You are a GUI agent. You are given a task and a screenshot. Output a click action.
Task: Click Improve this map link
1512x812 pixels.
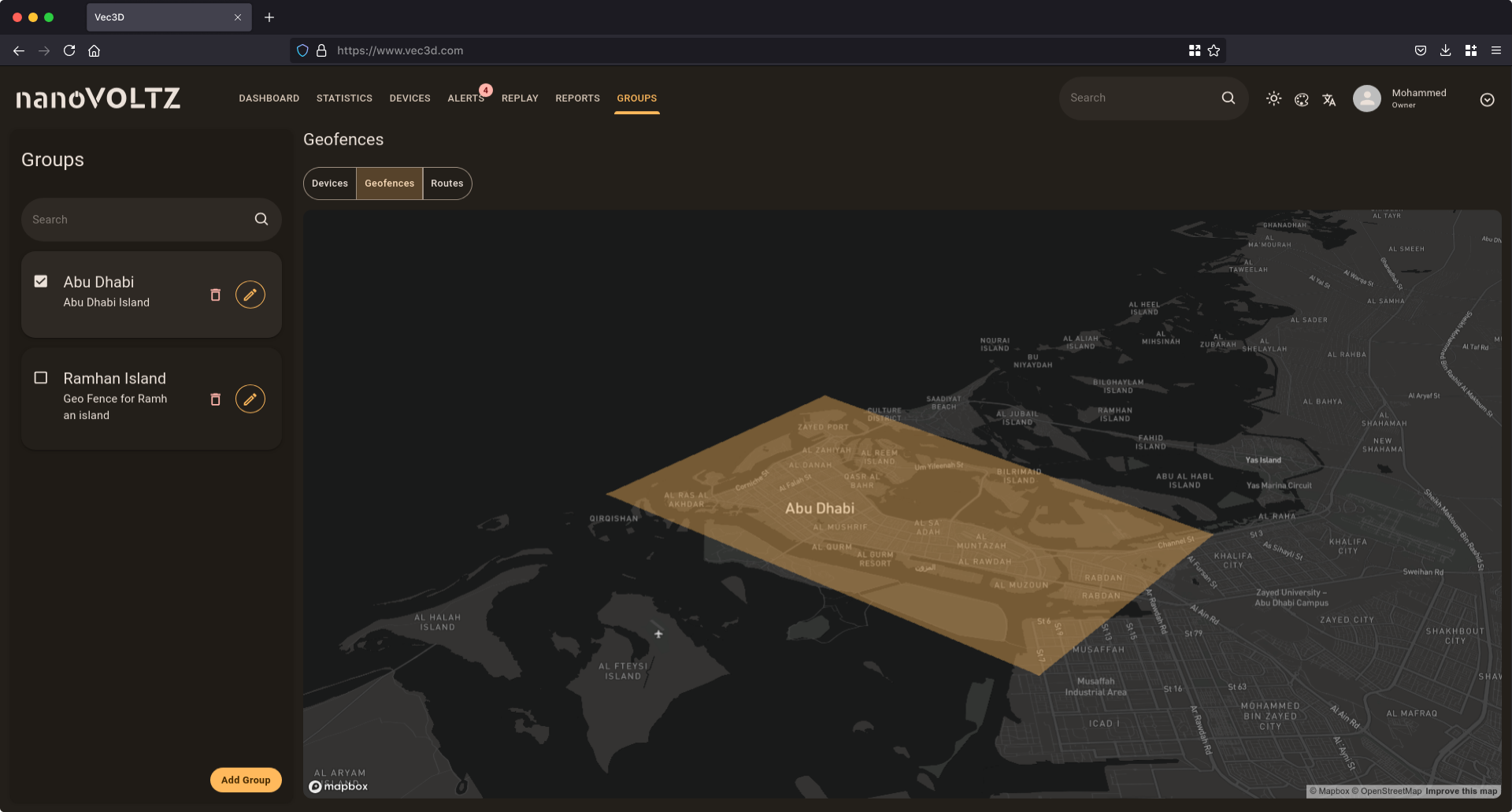1461,791
